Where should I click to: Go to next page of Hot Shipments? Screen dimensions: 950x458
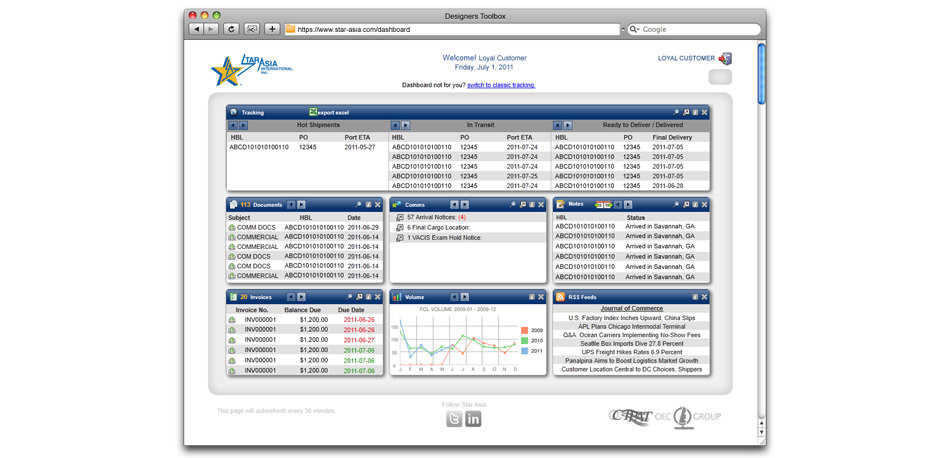(244, 125)
